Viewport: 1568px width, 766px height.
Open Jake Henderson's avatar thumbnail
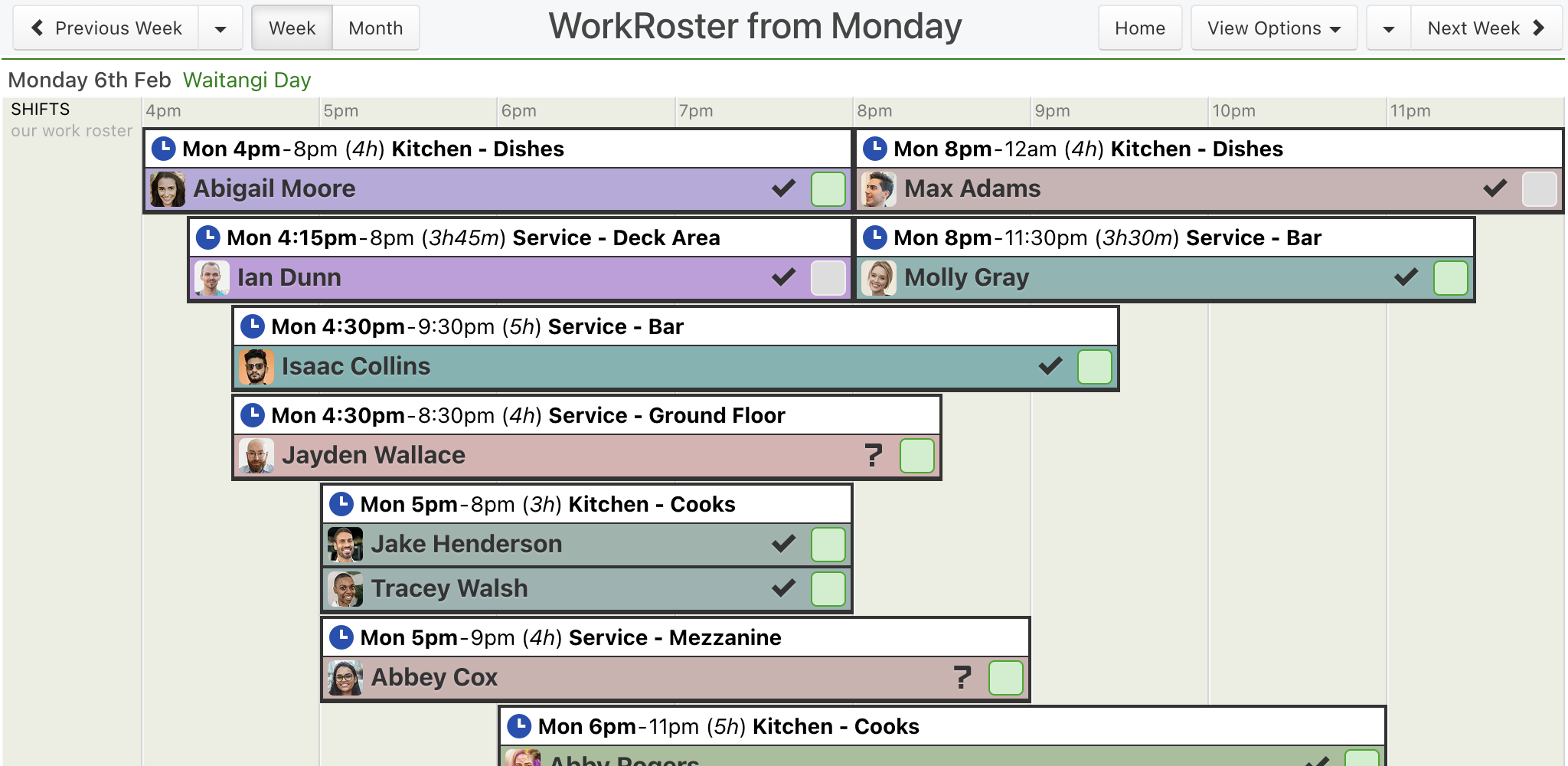(345, 545)
